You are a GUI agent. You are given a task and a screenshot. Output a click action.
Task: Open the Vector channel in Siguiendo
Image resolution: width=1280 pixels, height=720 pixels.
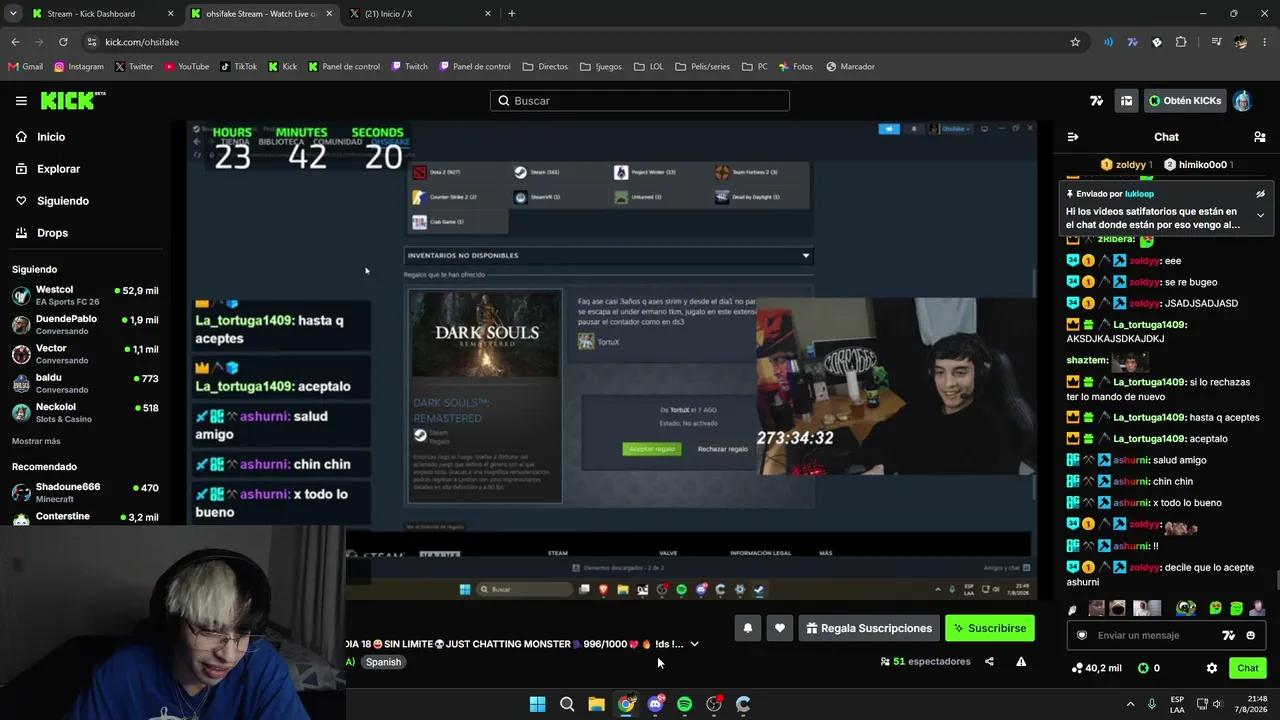coord(85,354)
